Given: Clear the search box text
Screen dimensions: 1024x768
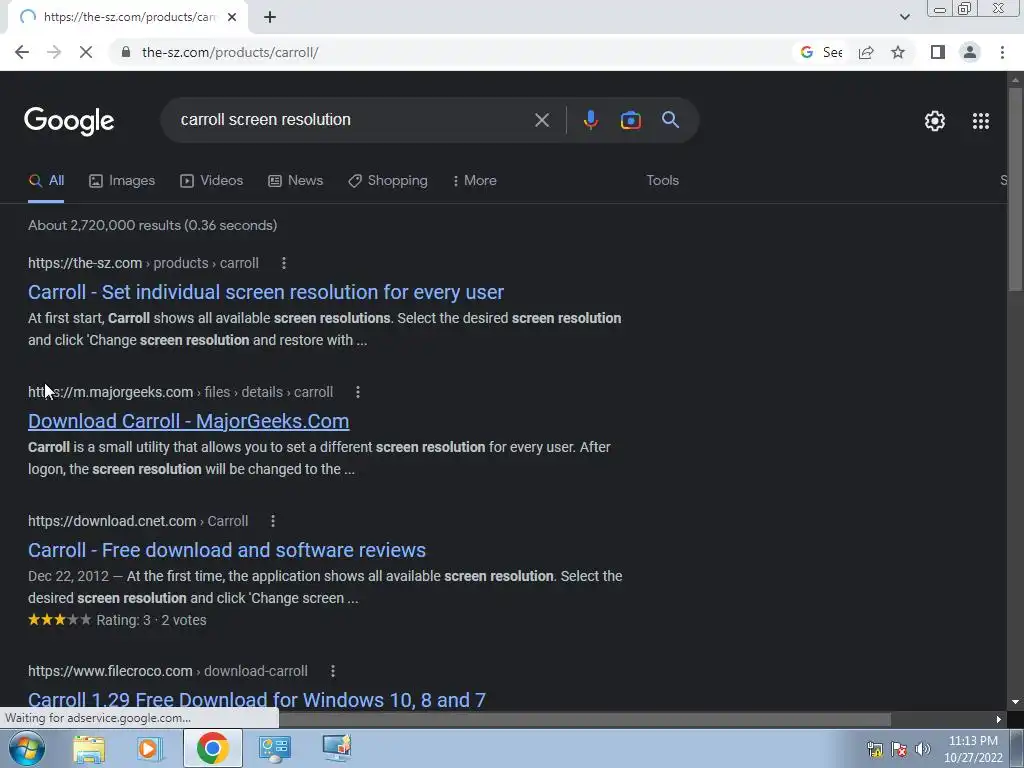Looking at the screenshot, I should 541,120.
